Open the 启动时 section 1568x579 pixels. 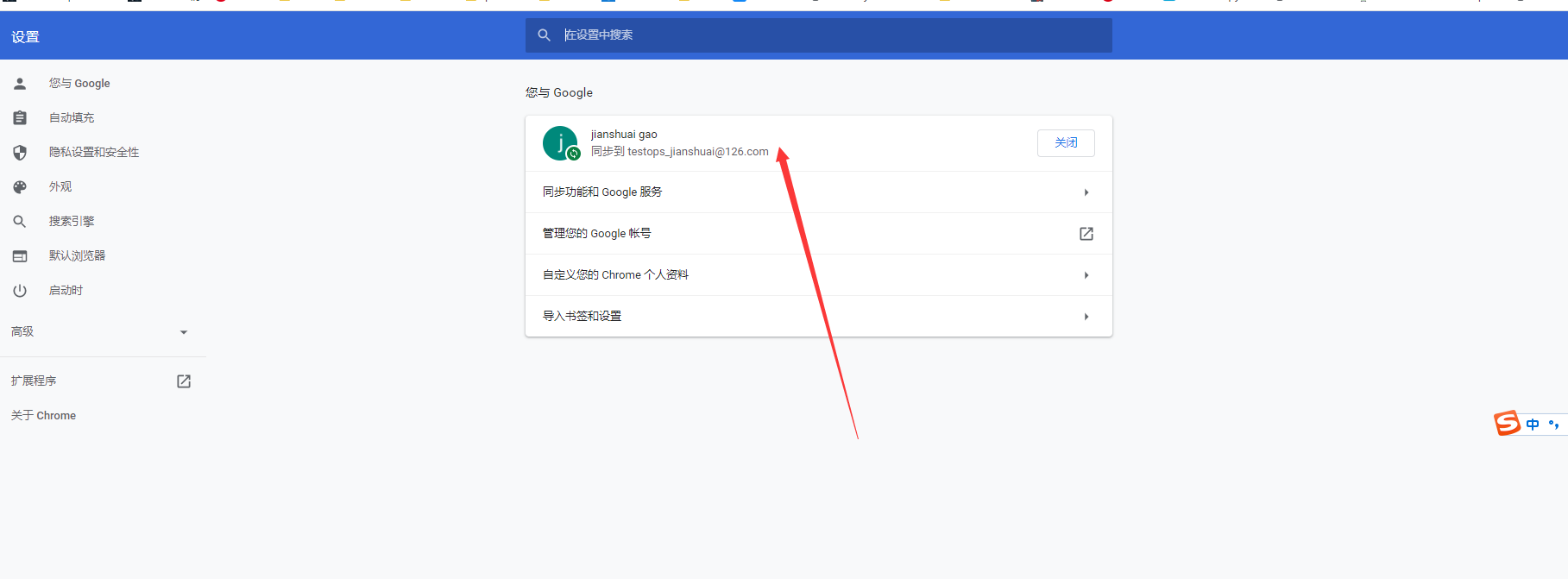click(66, 291)
